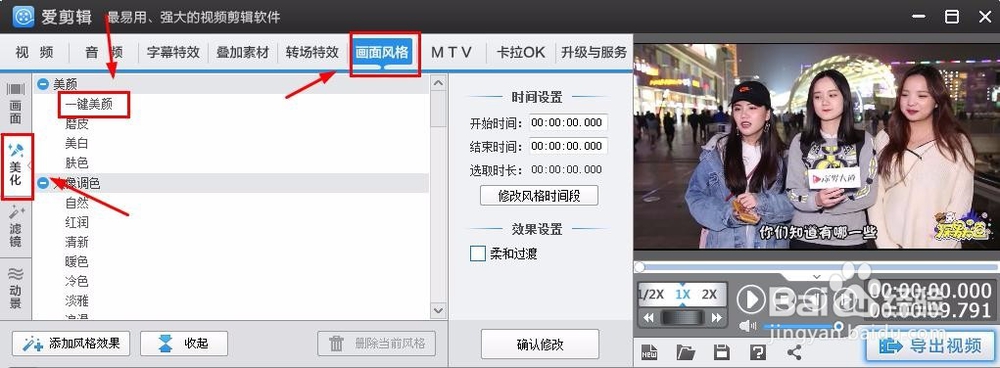Select 1/2X playback speed

click(x=651, y=295)
